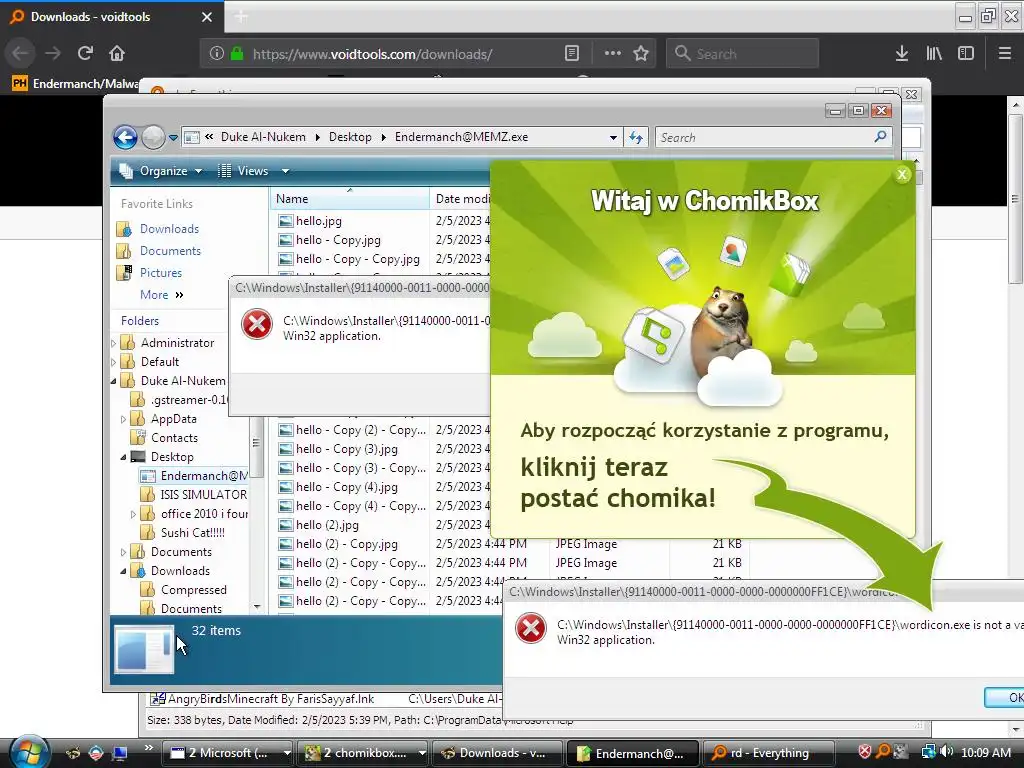Select Duke Al-Nukem in the breadcrumb
This screenshot has height=768, width=1024.
263,137
